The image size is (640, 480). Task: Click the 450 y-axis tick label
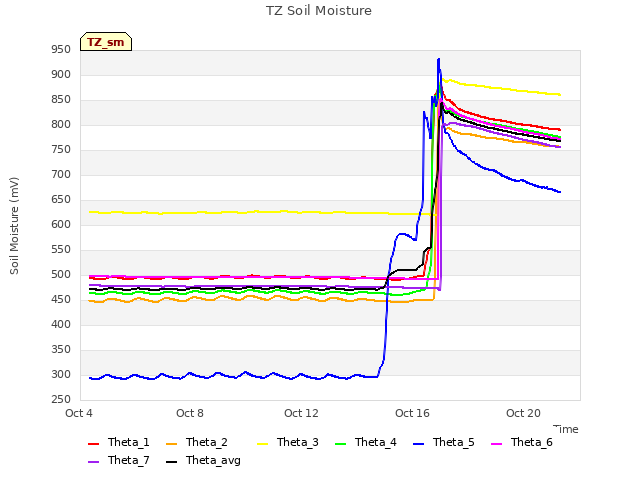(x=61, y=300)
